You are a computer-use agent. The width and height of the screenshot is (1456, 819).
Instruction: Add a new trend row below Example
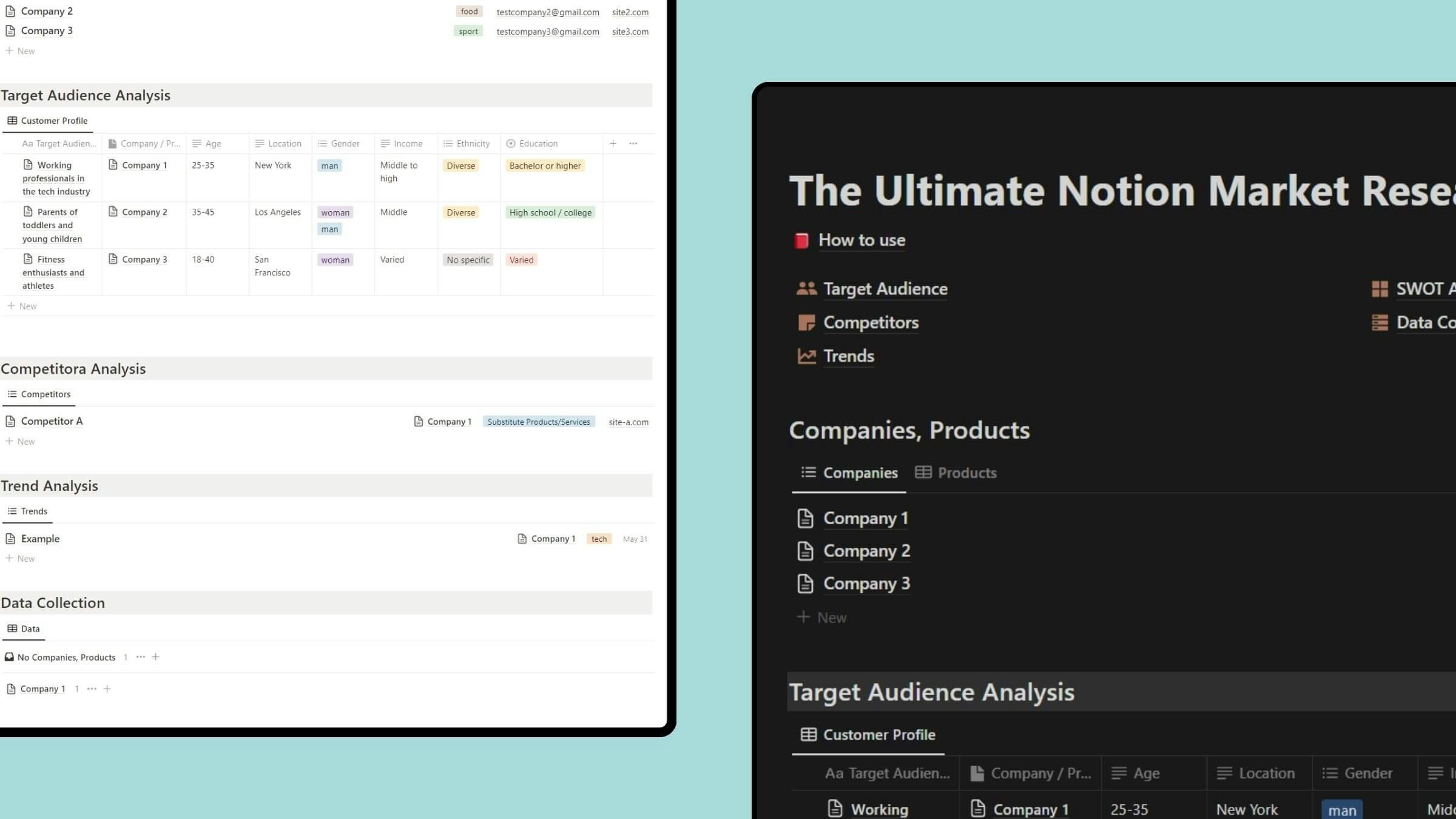tap(20, 559)
